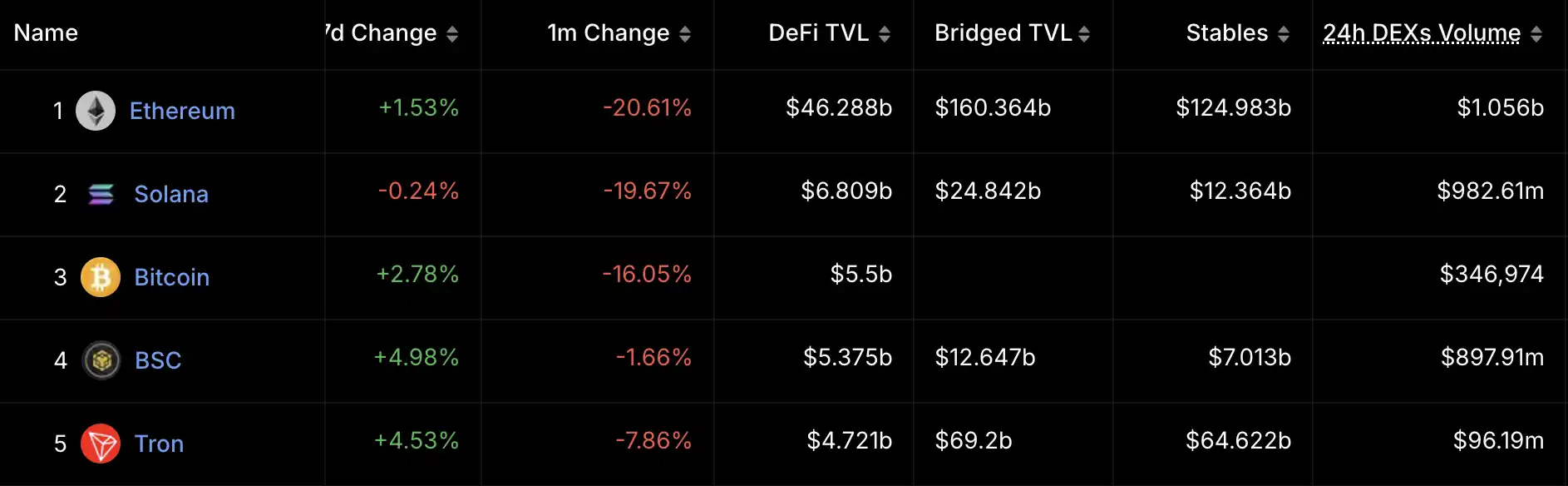Open the Bitcoin chain link
1568x486 pixels.
point(172,277)
